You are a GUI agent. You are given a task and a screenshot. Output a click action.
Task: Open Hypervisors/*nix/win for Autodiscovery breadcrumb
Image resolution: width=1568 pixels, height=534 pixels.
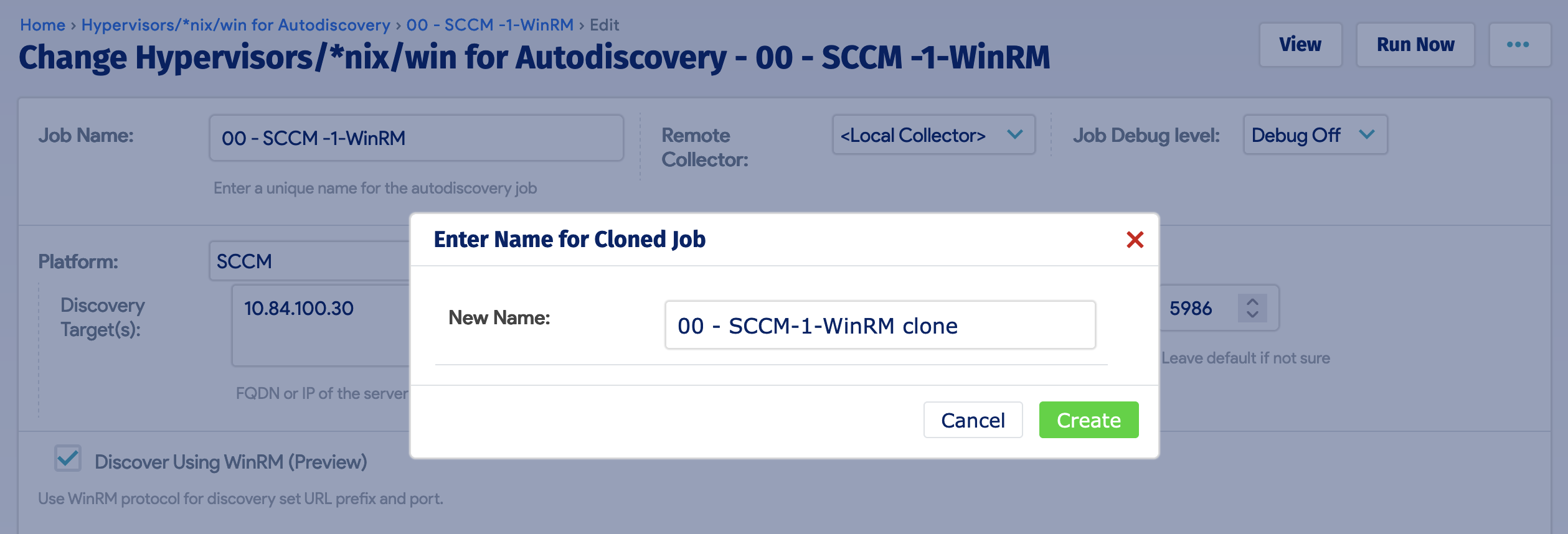point(235,25)
